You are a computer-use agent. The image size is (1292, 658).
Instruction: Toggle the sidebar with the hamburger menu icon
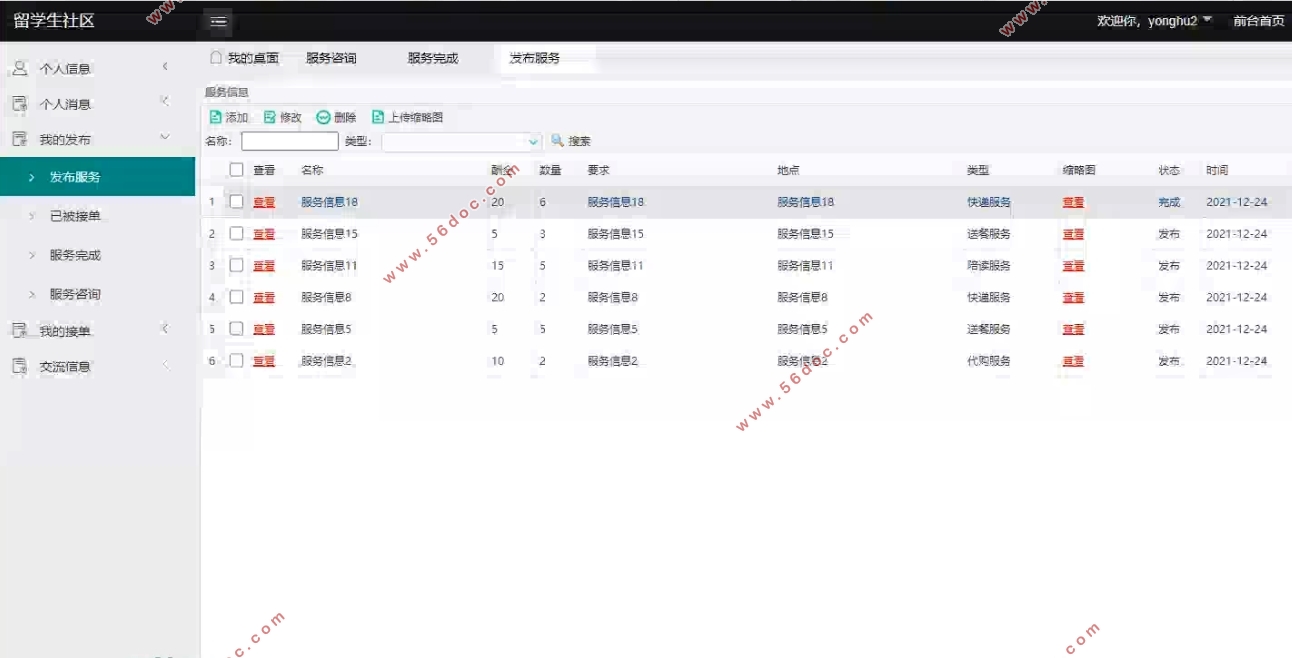point(218,21)
